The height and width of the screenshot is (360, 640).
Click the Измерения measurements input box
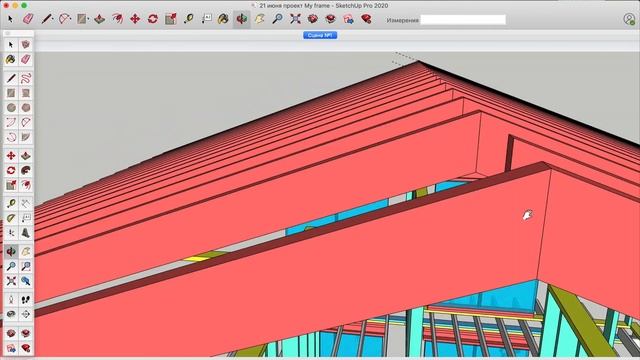[463, 20]
